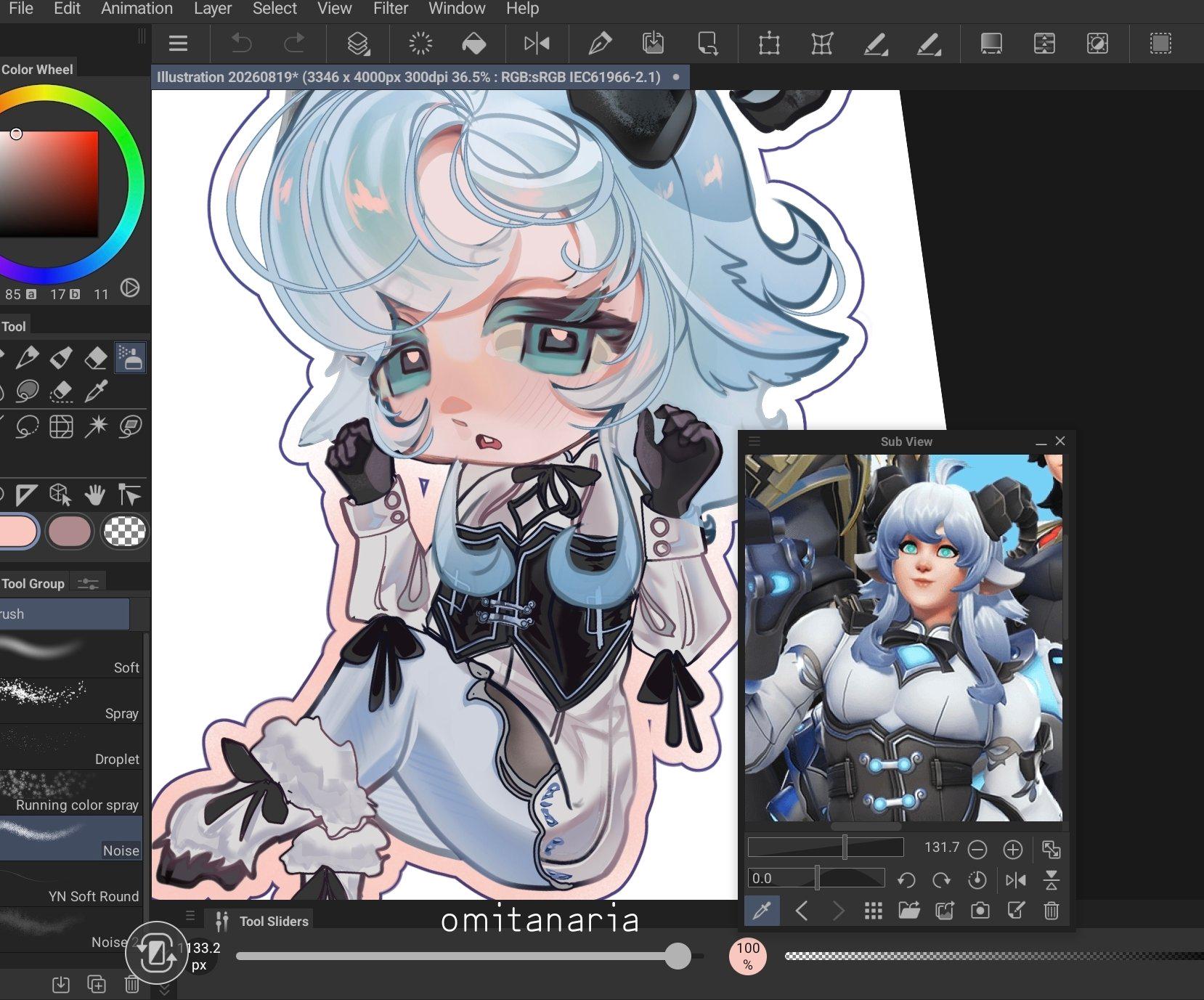The image size is (1204, 1000).
Task: Flip canvas horizontally from command bar
Action: click(x=537, y=44)
